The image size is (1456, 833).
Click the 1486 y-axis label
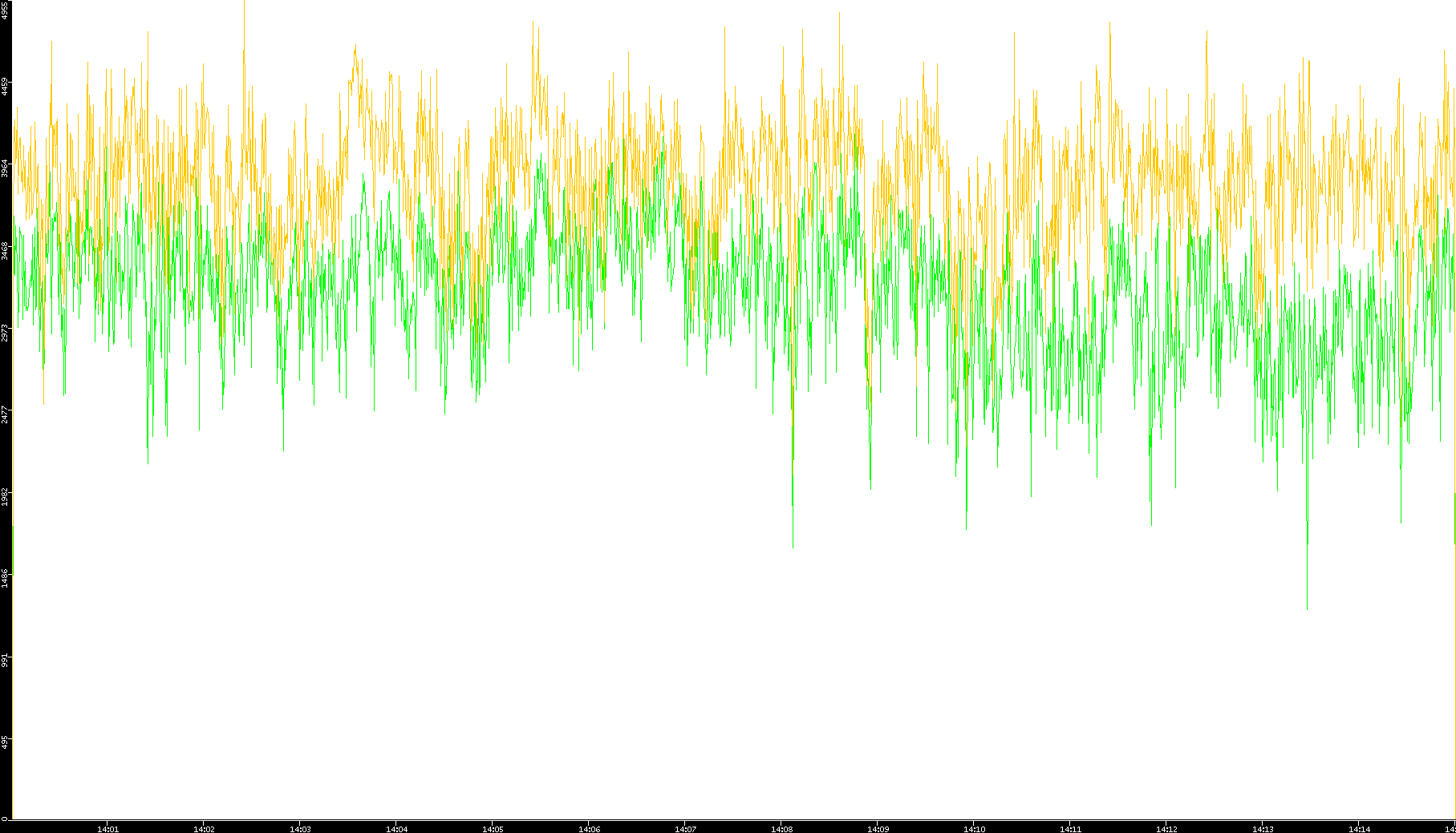(6, 578)
